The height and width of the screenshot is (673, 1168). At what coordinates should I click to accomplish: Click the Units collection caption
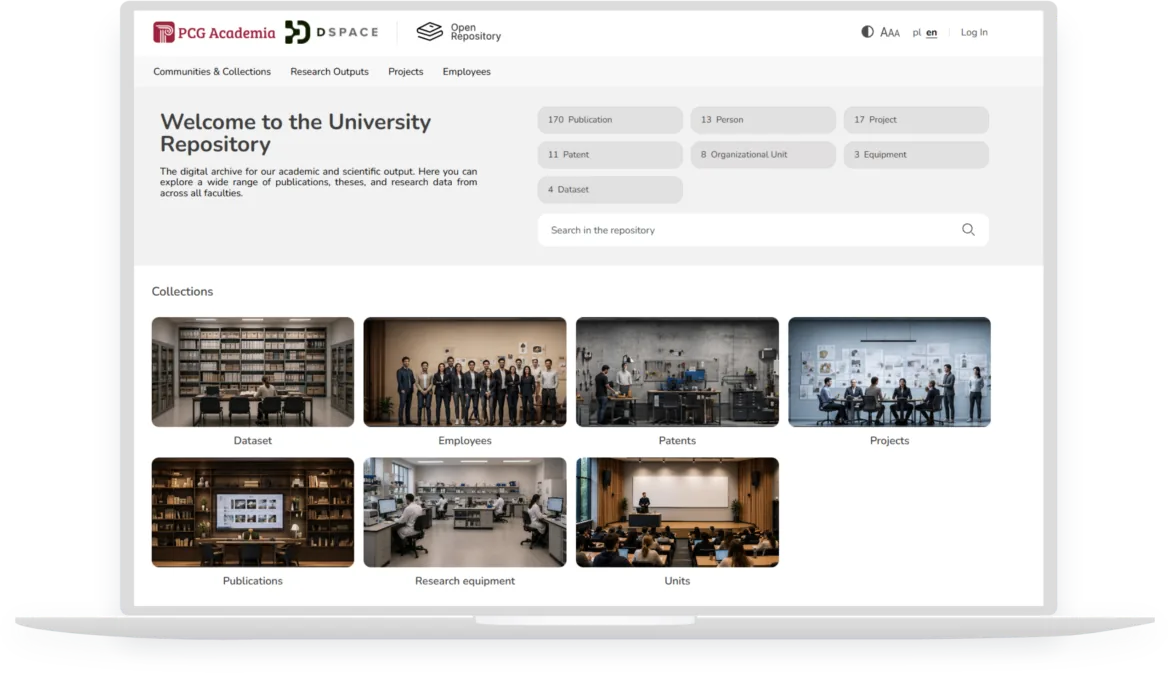coord(677,581)
